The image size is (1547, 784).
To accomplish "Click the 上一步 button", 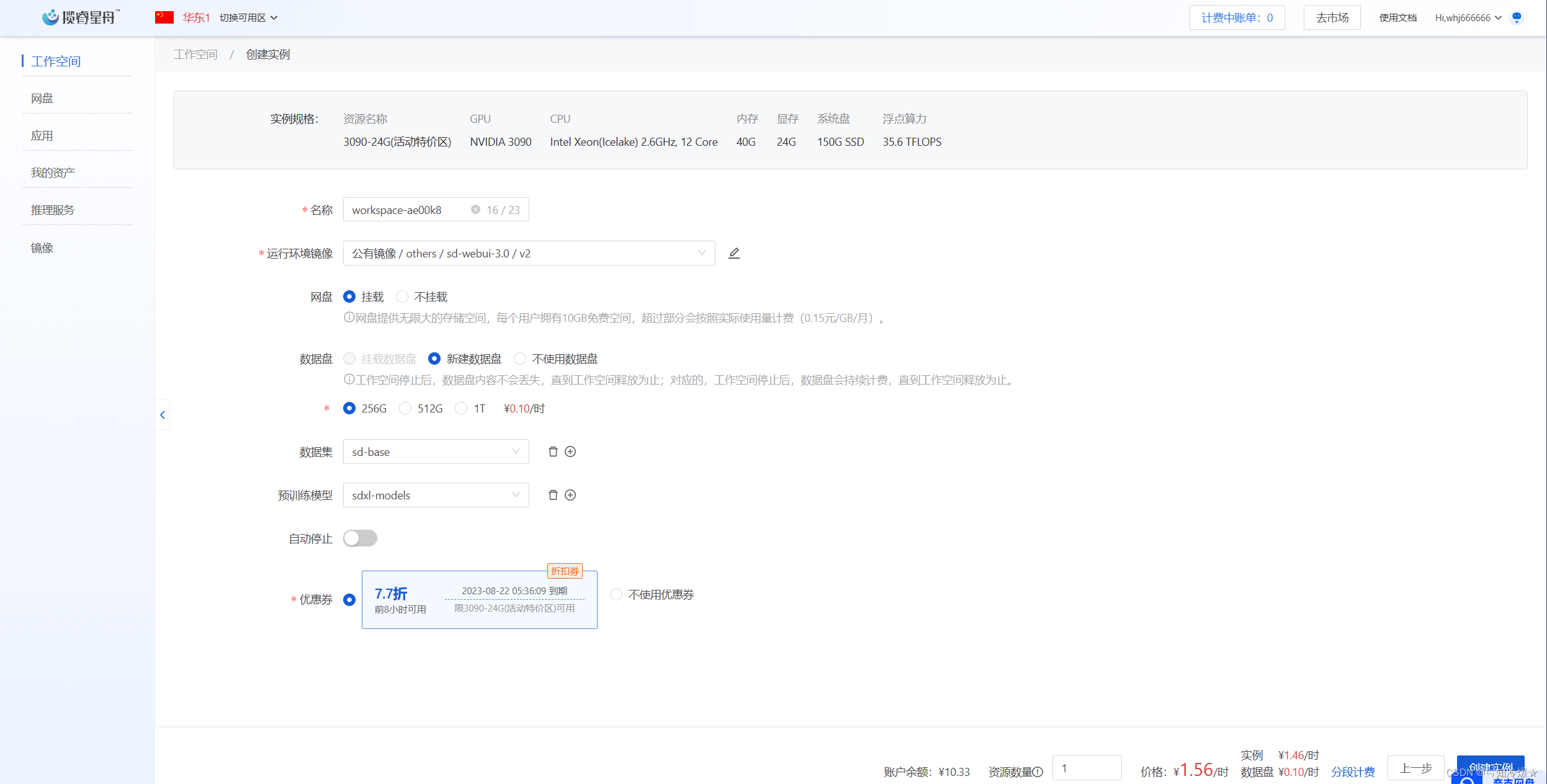I will [x=1415, y=768].
